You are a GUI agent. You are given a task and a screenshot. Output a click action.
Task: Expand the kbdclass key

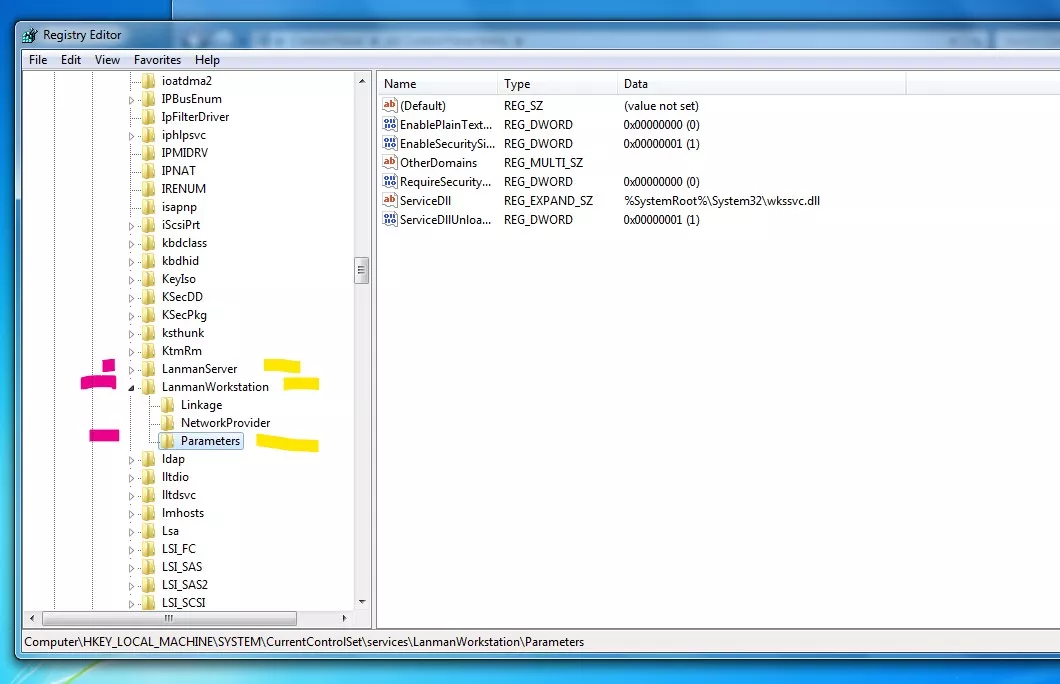pos(131,244)
